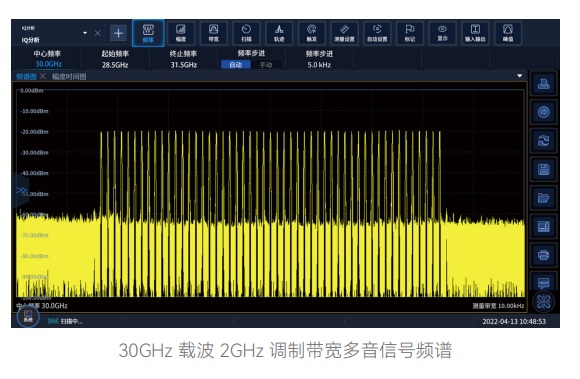Click the floppy disk save icon
This screenshot has height=379, width=580.
tap(543, 169)
